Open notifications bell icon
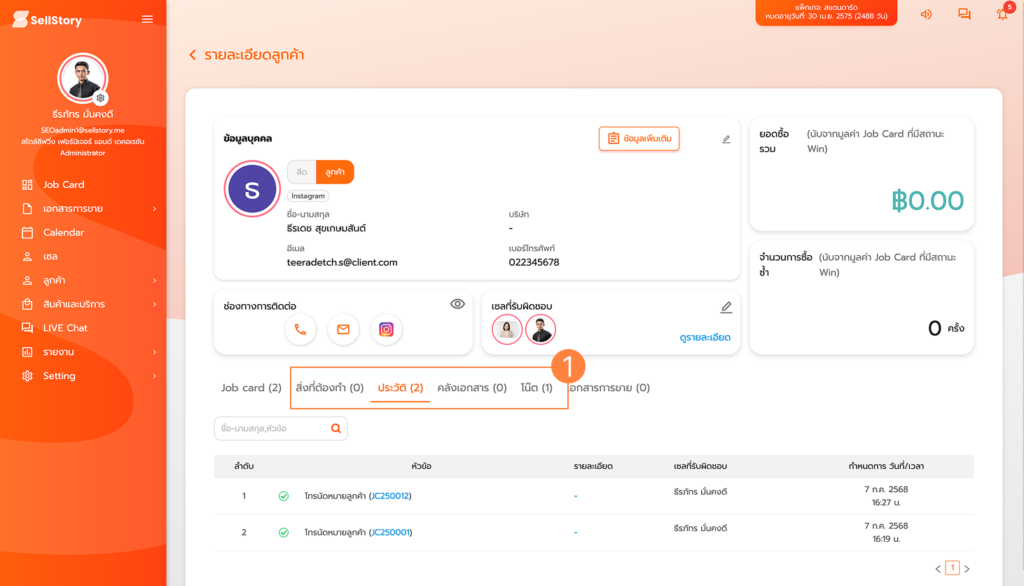The image size is (1024, 586). [1002, 14]
